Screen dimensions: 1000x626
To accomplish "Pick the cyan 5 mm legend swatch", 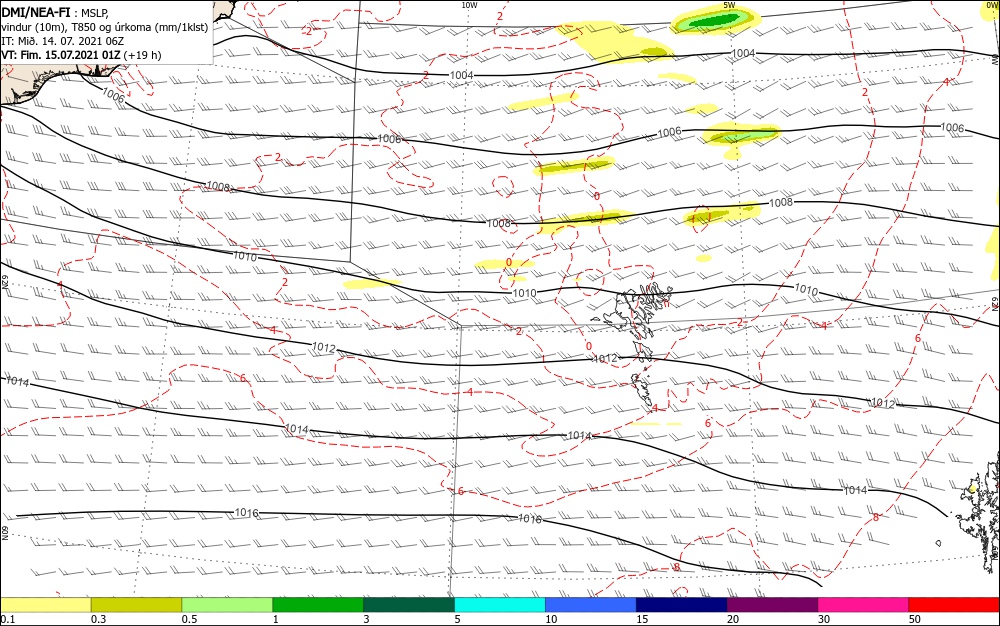I will click(500, 605).
